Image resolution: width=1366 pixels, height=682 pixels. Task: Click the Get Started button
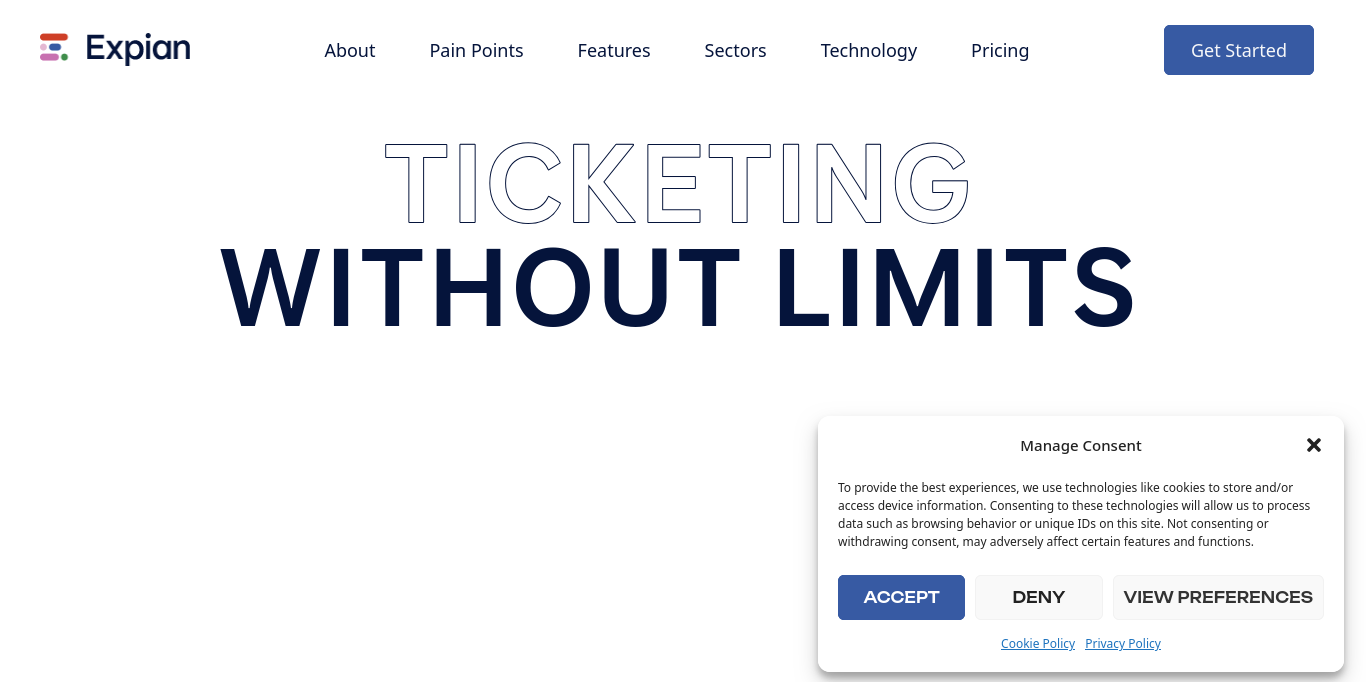click(x=1239, y=50)
